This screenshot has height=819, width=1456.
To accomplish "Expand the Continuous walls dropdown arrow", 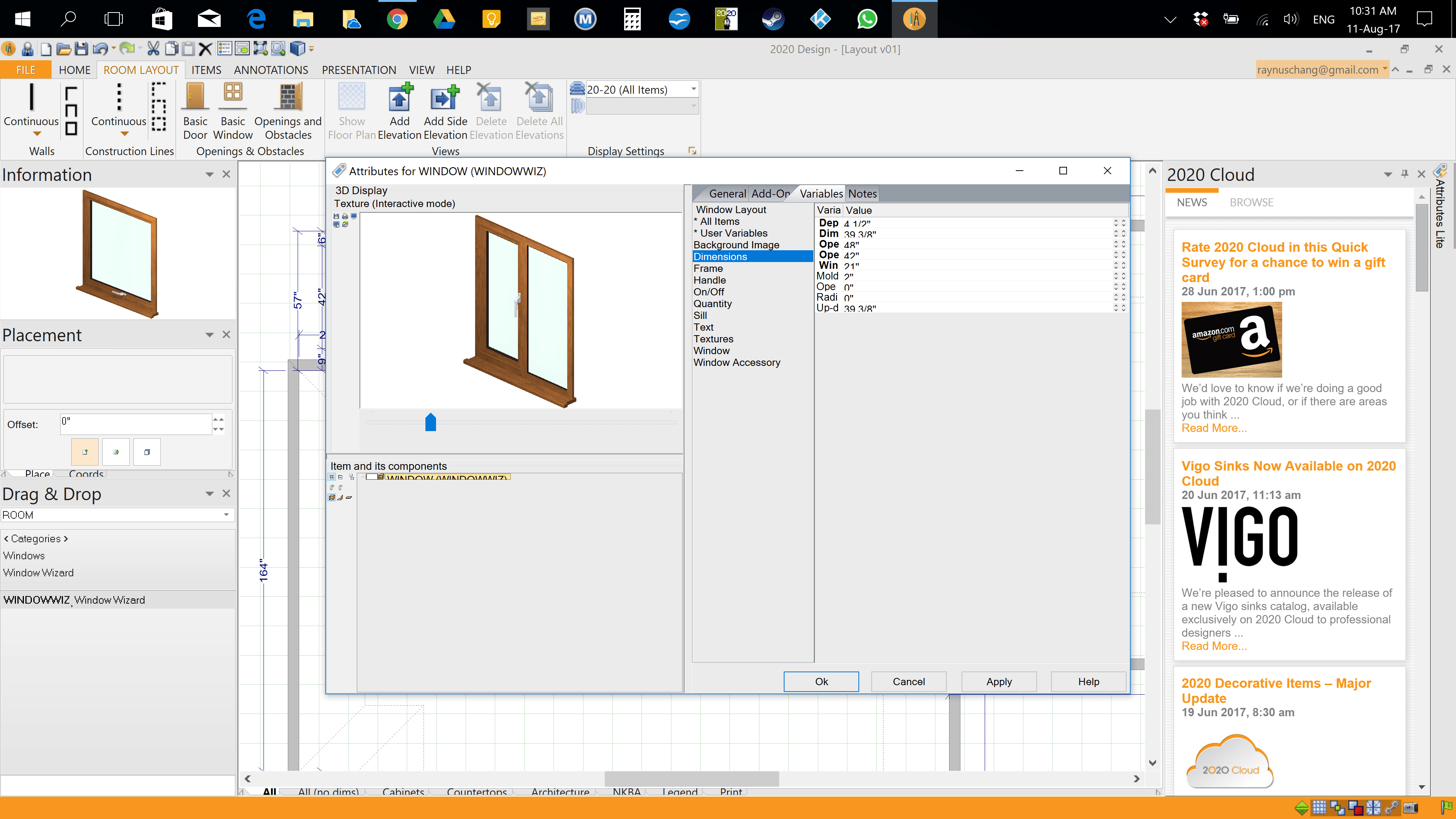I will [37, 134].
